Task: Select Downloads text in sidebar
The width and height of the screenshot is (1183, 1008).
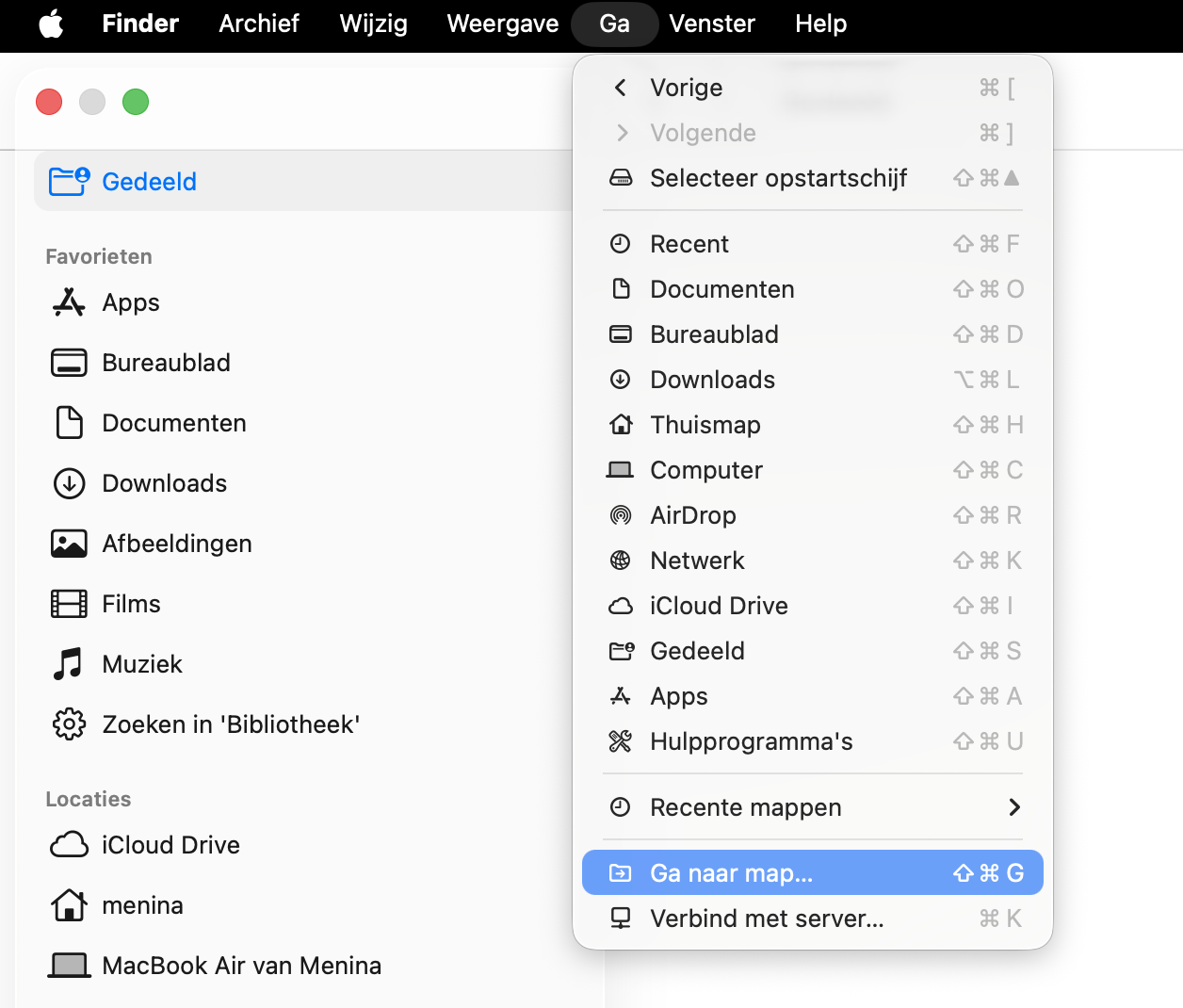Action: click(x=165, y=483)
